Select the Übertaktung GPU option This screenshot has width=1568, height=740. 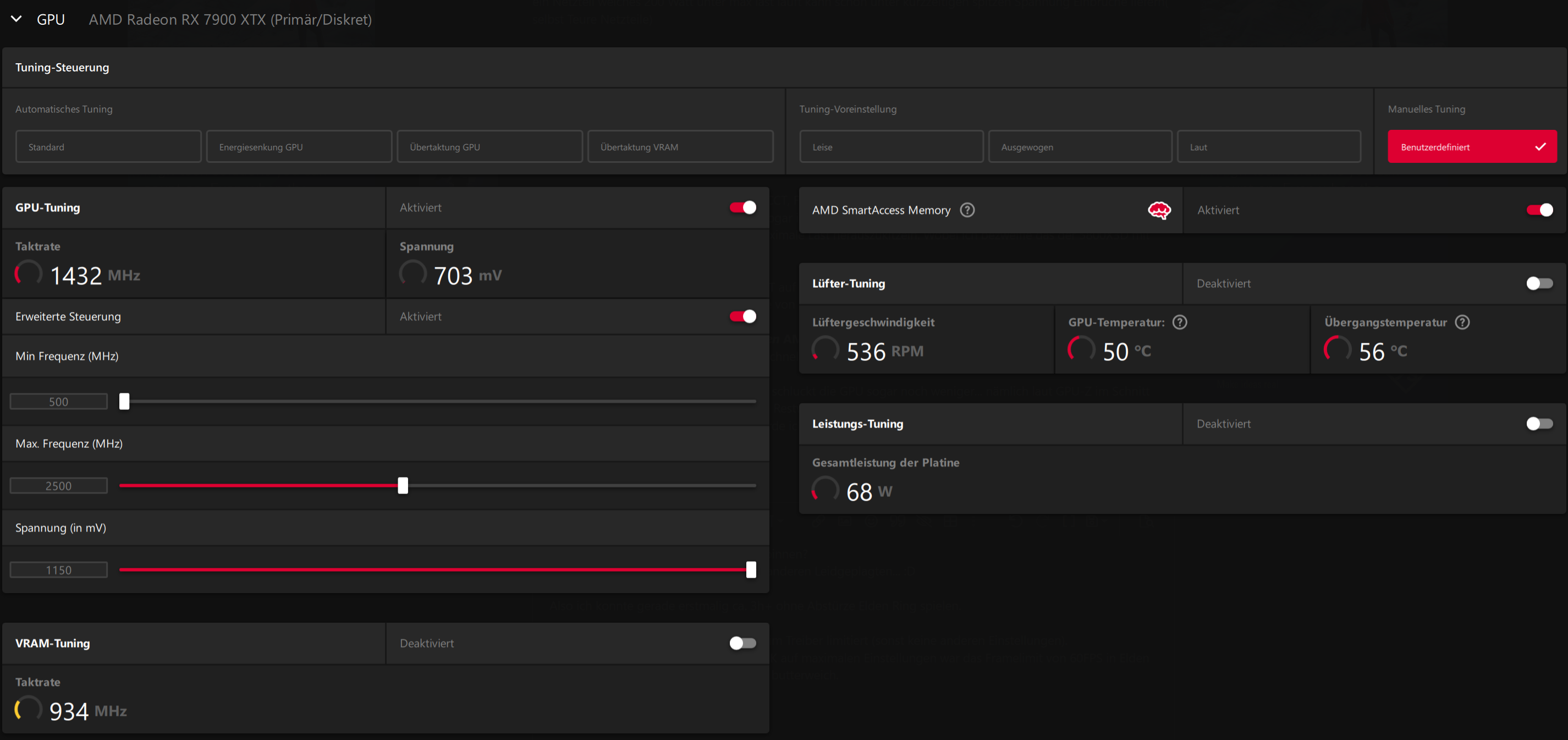tap(489, 146)
